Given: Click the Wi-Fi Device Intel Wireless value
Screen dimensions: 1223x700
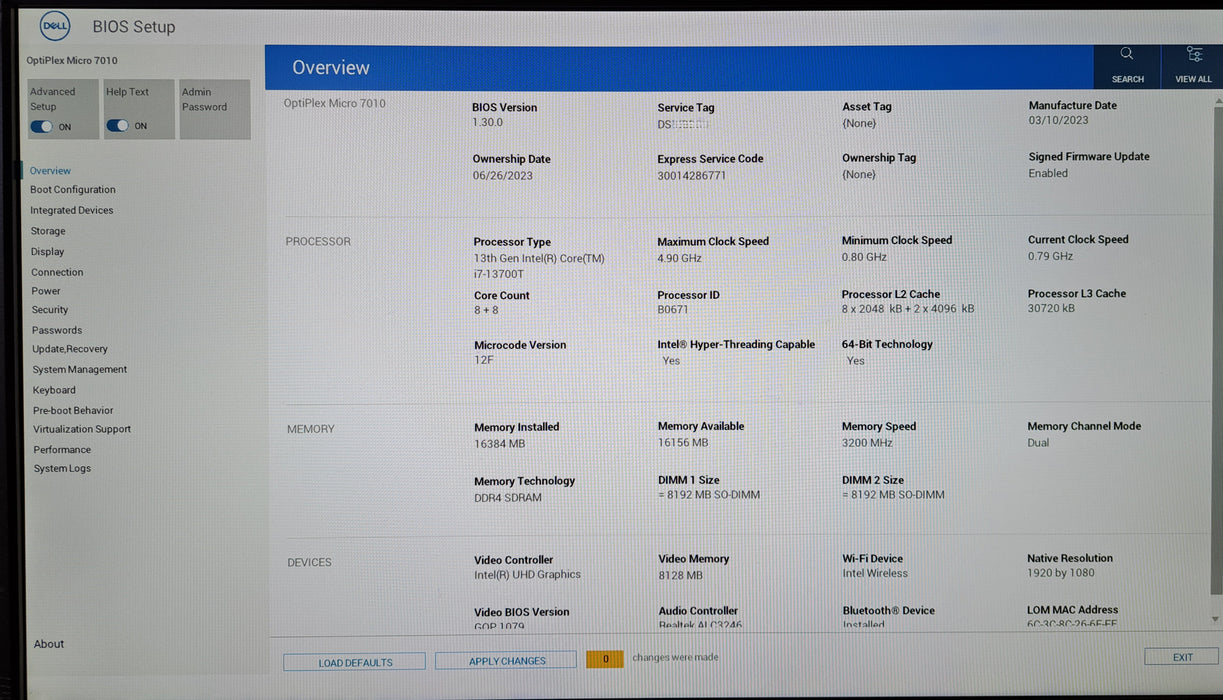Looking at the screenshot, I should click(x=875, y=574).
